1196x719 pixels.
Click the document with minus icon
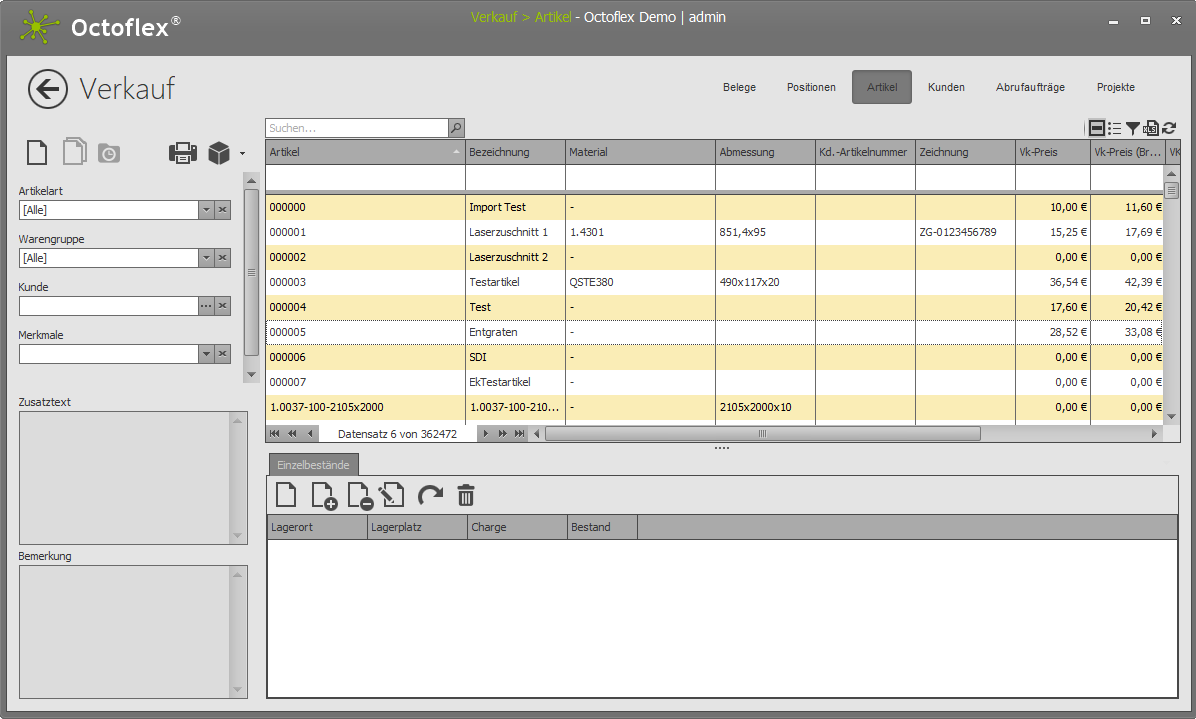pos(359,495)
